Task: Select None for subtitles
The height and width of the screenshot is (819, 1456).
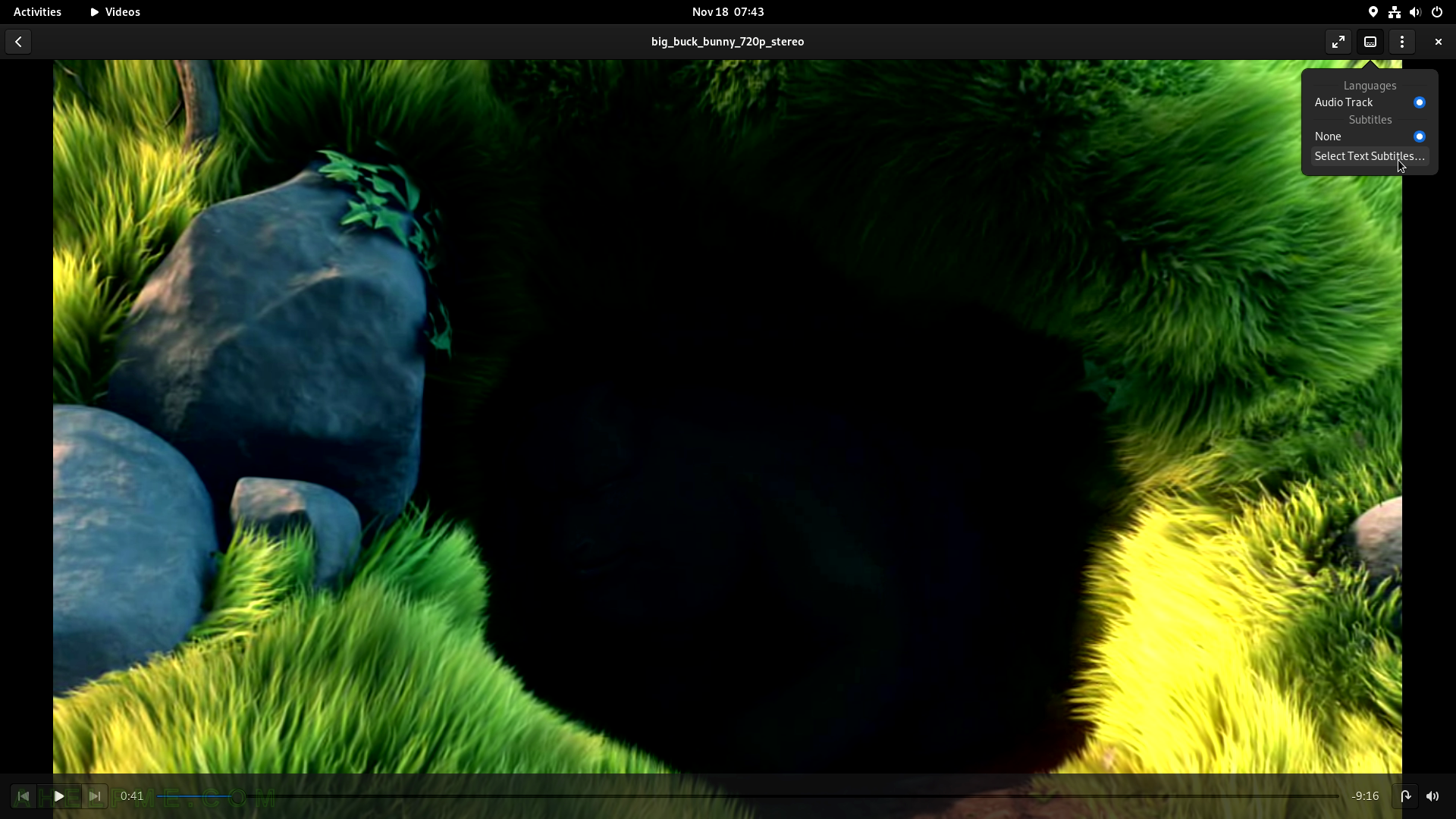Action: [x=1370, y=136]
